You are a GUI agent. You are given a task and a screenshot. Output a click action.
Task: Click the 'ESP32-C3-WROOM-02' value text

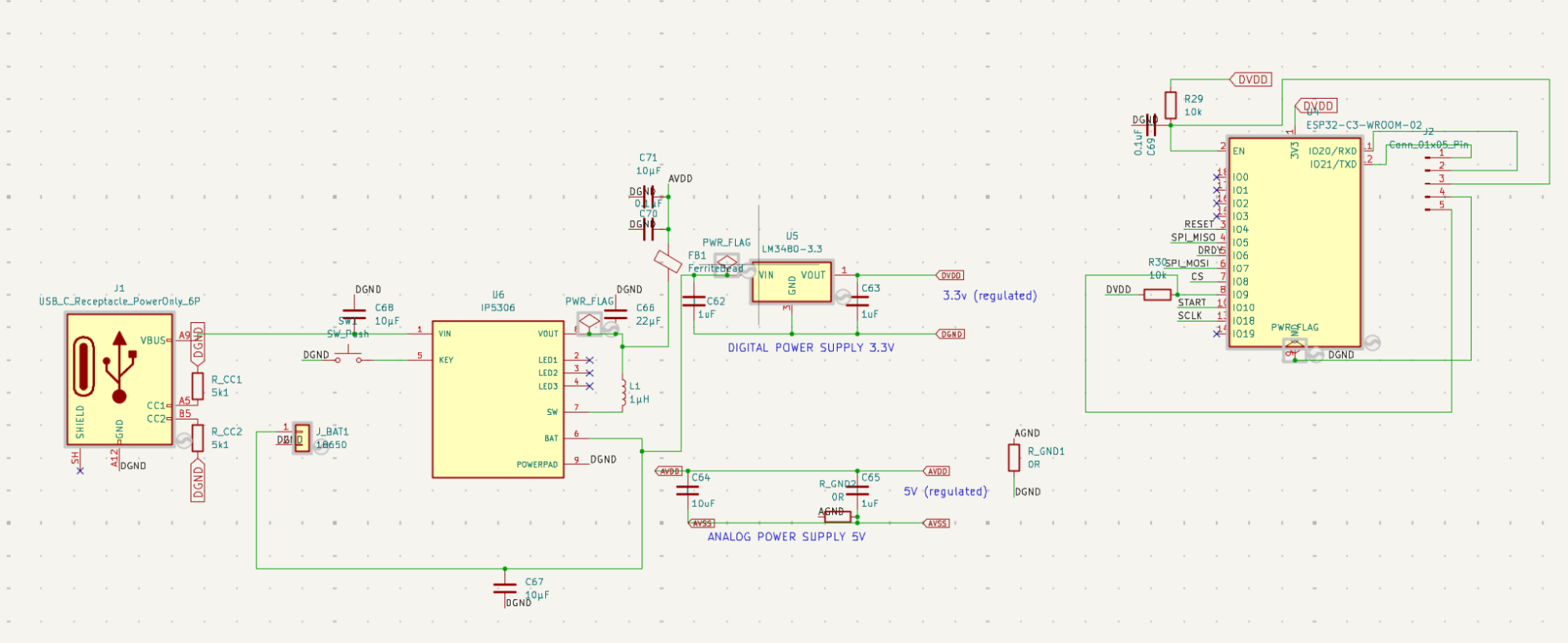click(1364, 125)
